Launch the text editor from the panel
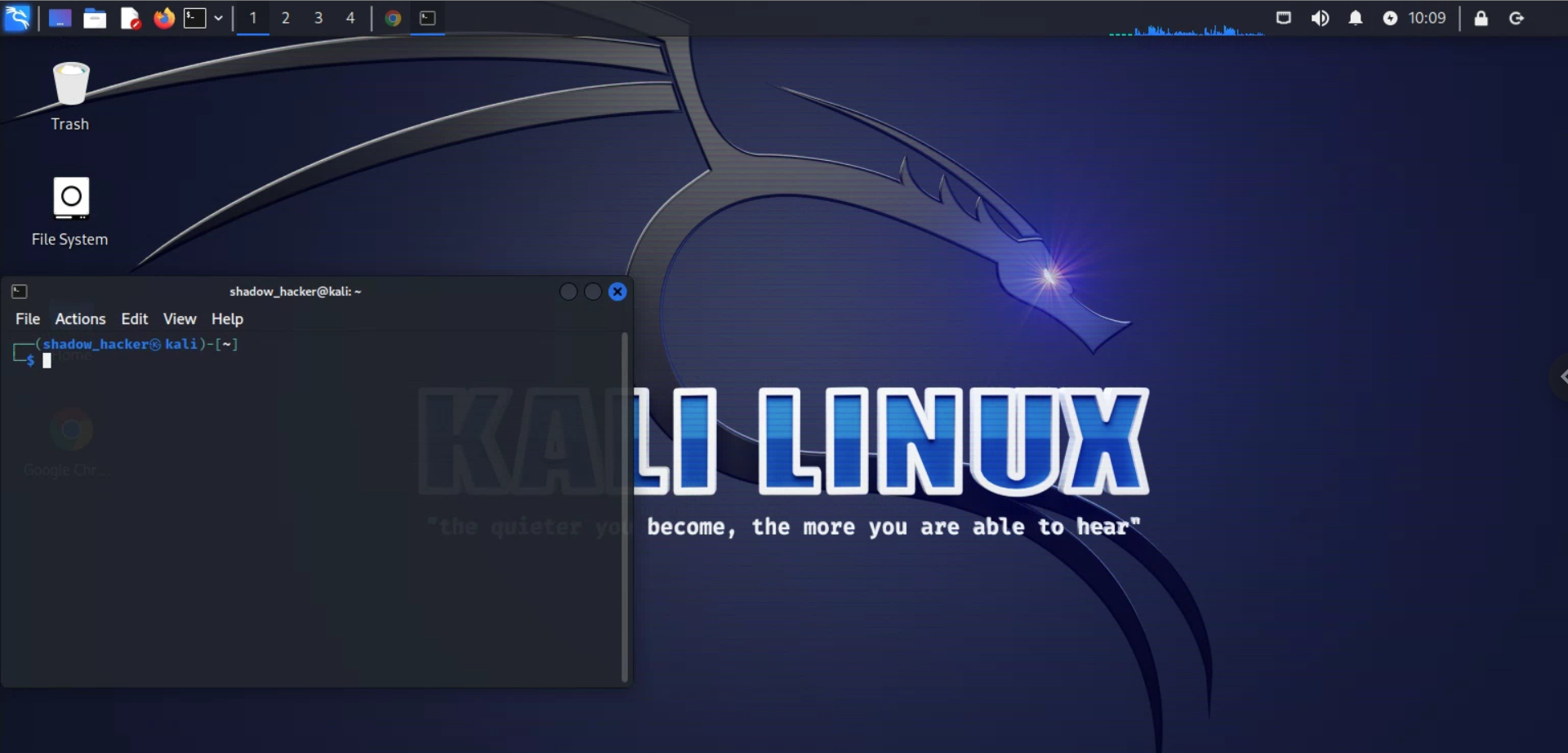Screen dimensions: 1568x753 click(130, 18)
